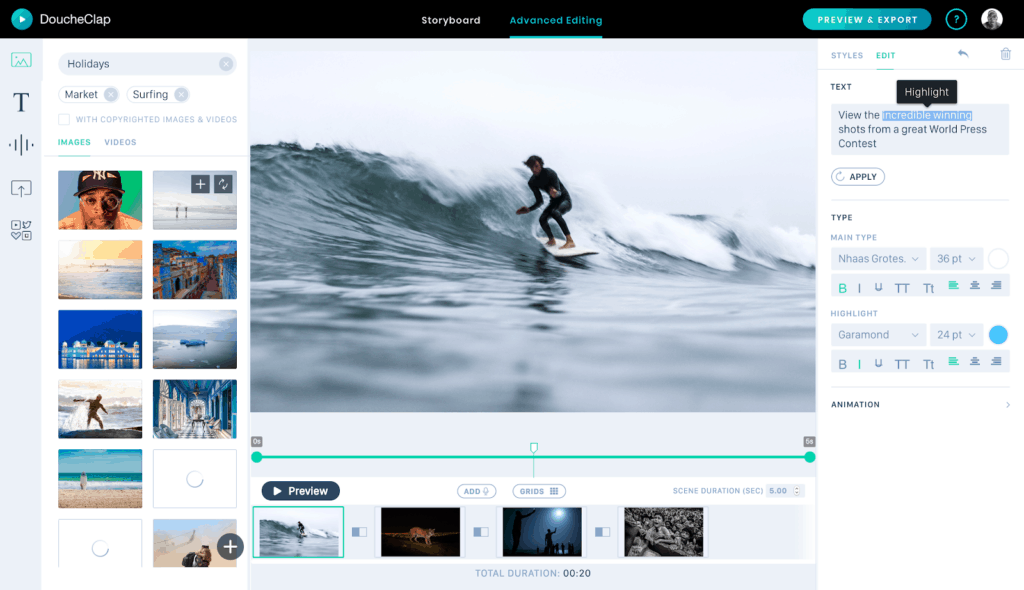The height and width of the screenshot is (590, 1024).
Task: Toggle italic for main type
Action: click(859, 287)
